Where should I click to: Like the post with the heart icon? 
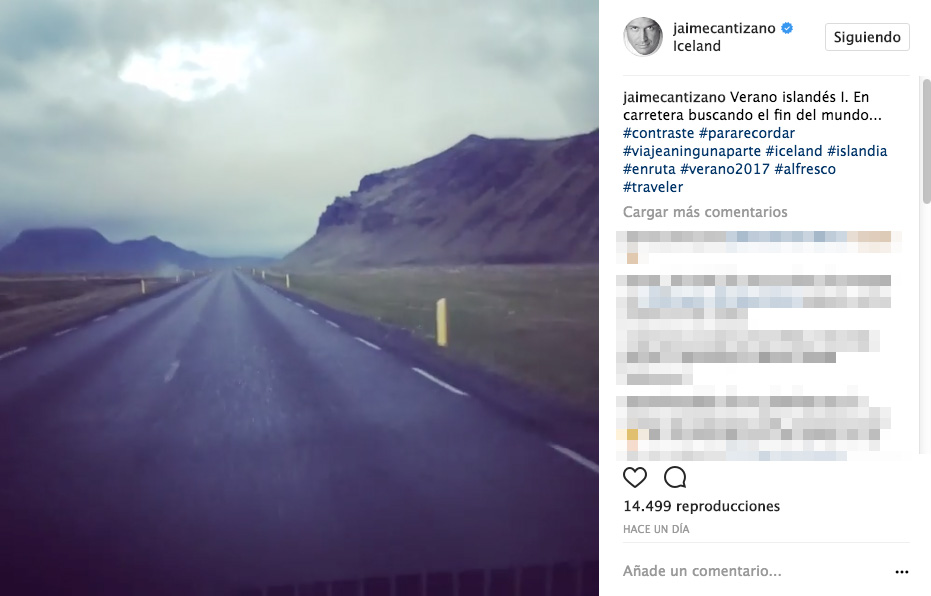coord(634,477)
